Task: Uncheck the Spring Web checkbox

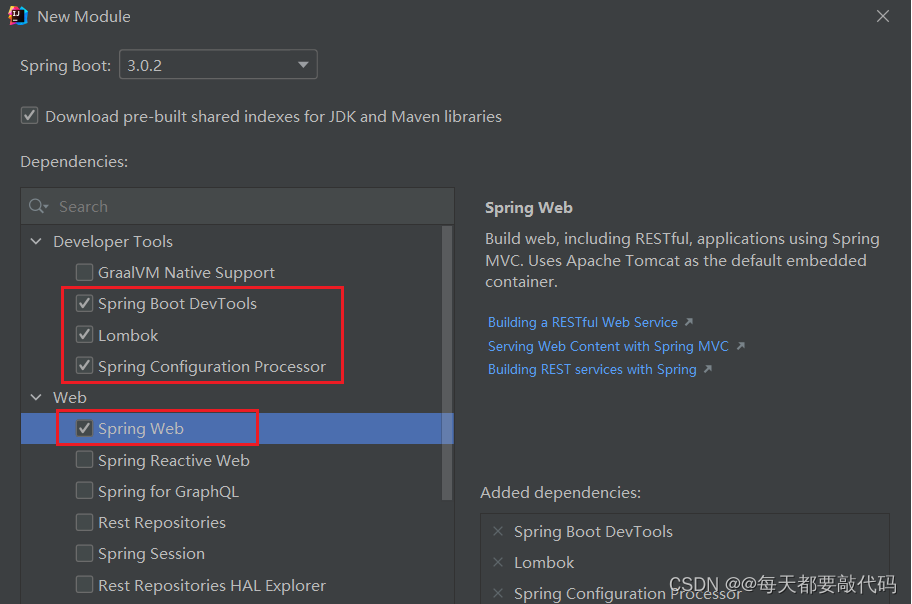Action: tap(84, 428)
